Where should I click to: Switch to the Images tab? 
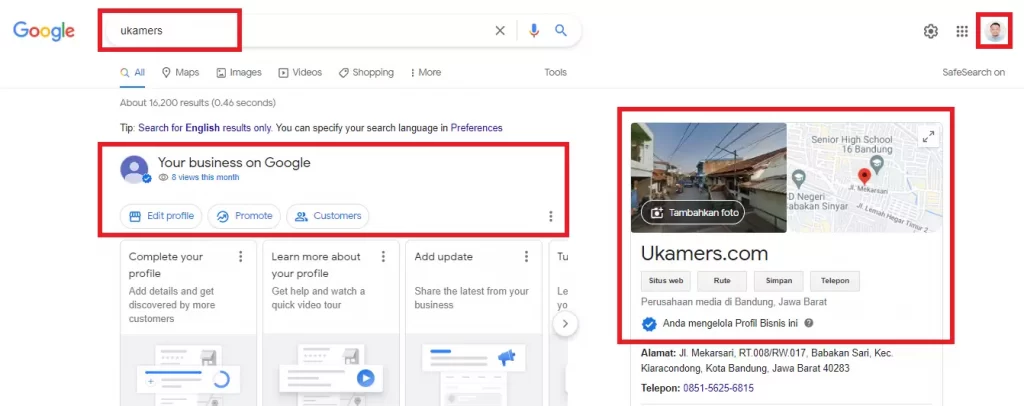[239, 72]
